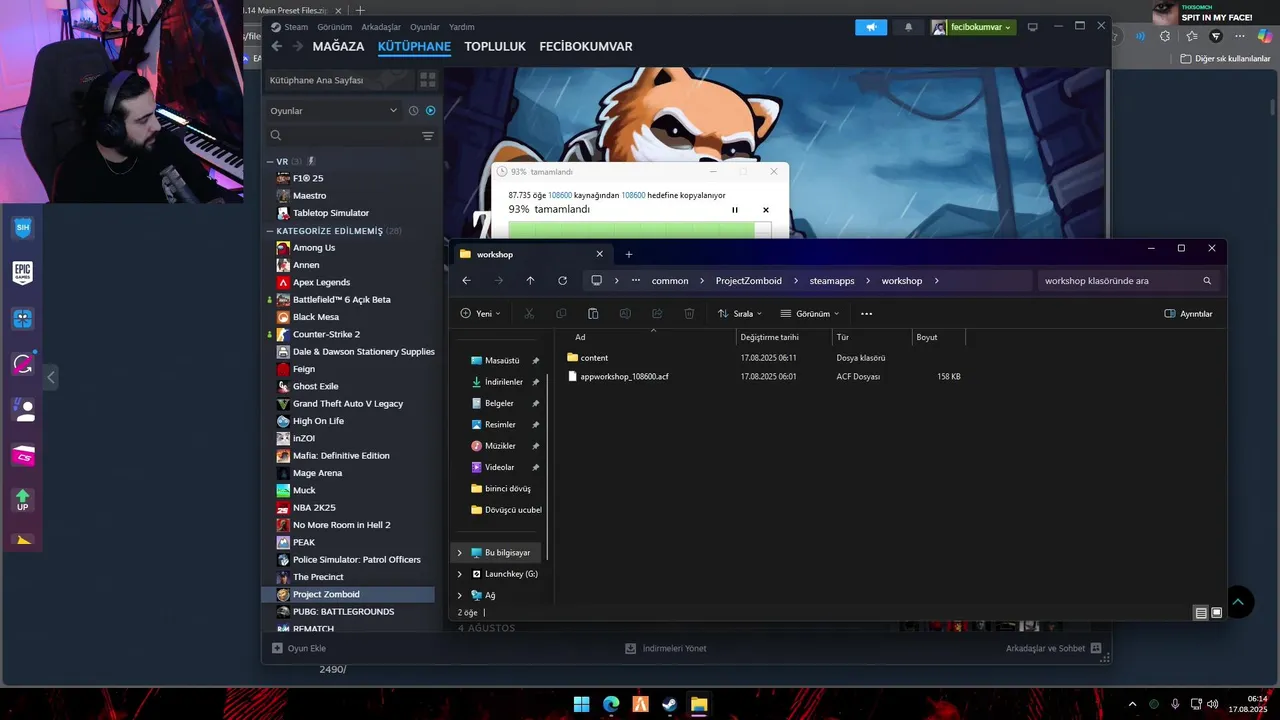Expand Launchkey (G:) drive node
The height and width of the screenshot is (720, 1280).
[x=460, y=574]
